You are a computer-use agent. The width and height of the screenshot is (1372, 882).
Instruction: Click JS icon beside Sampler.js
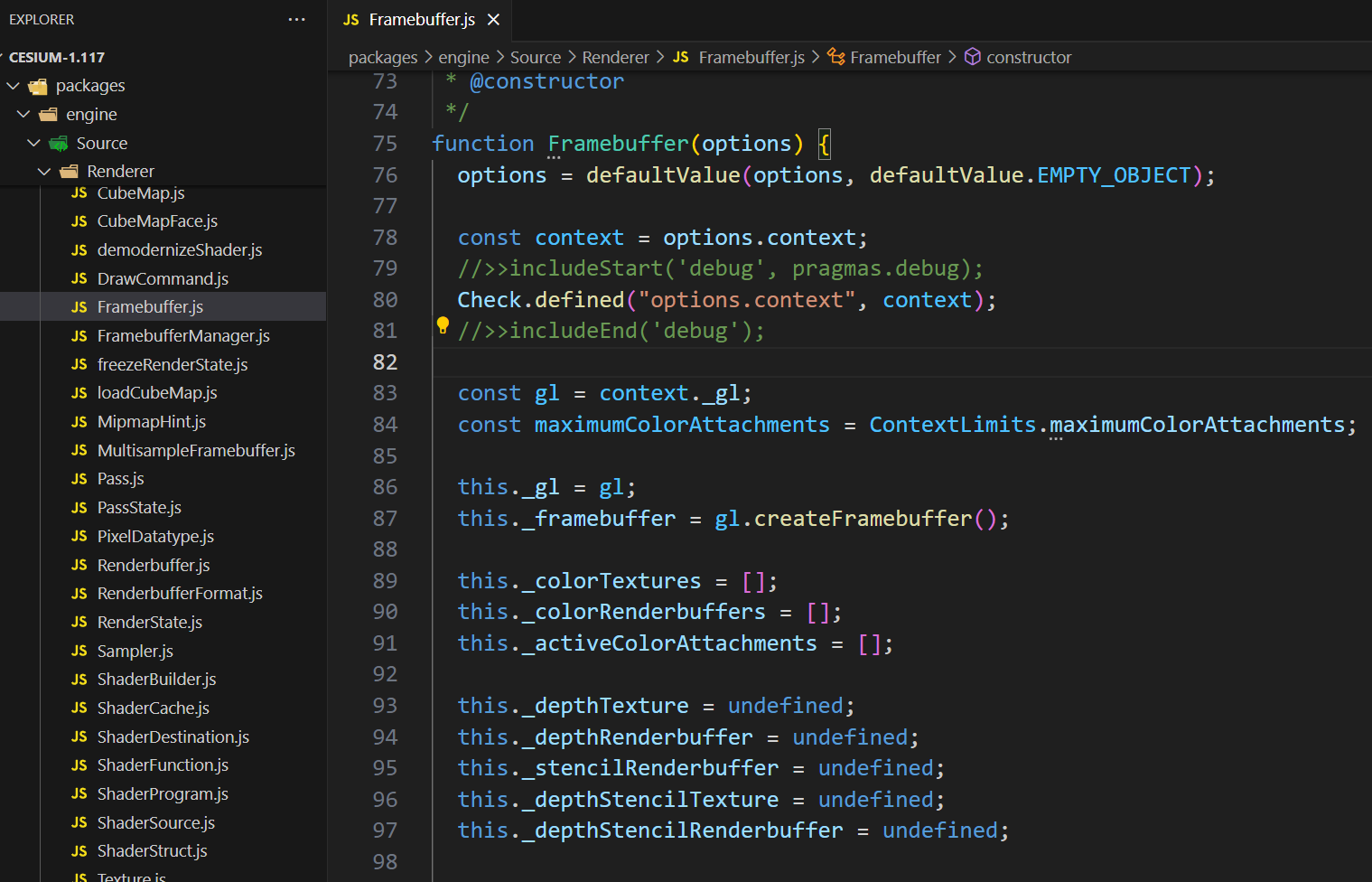[79, 652]
